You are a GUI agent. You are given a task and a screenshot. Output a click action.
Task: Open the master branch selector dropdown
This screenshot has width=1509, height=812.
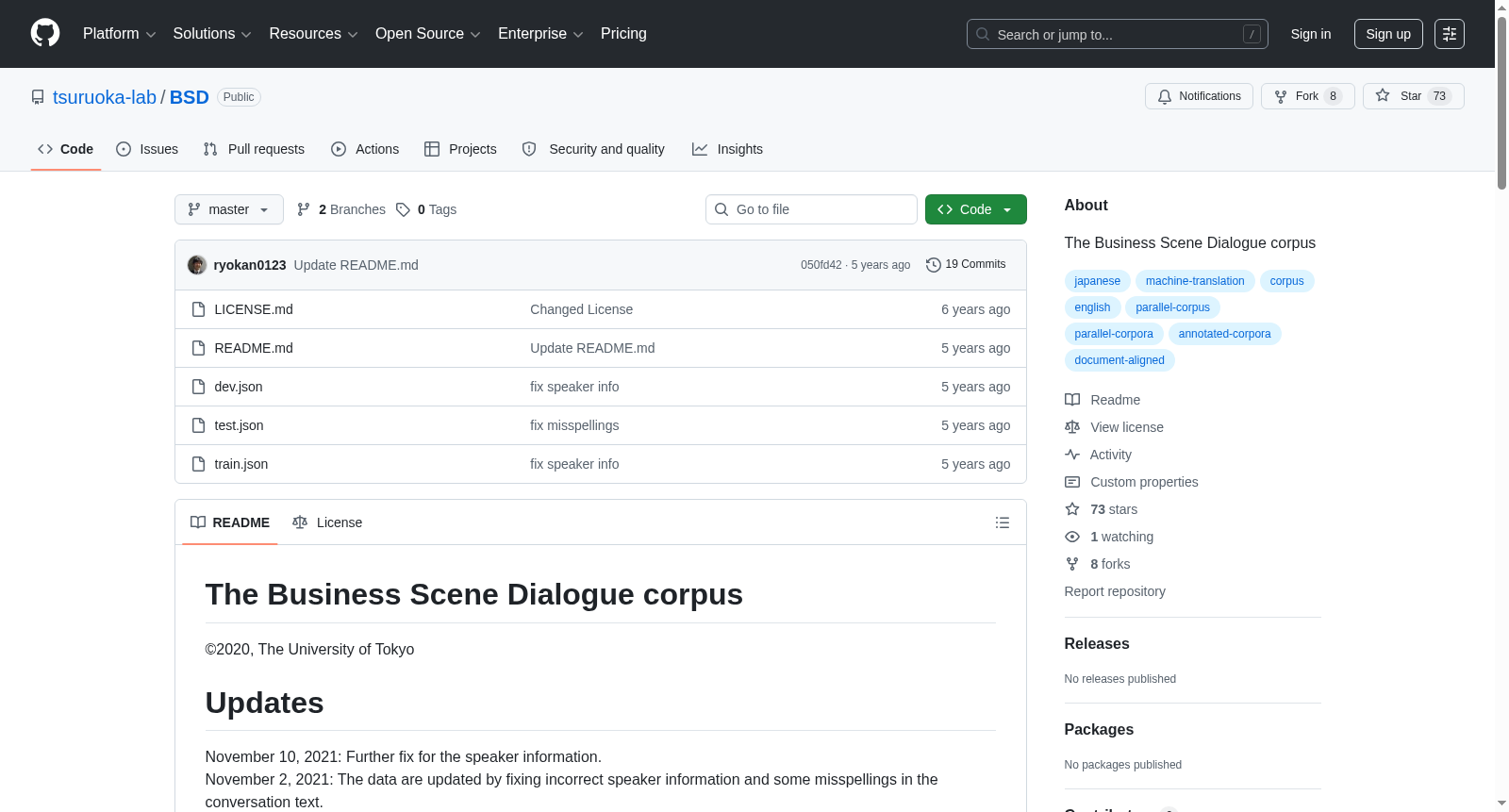(x=229, y=209)
